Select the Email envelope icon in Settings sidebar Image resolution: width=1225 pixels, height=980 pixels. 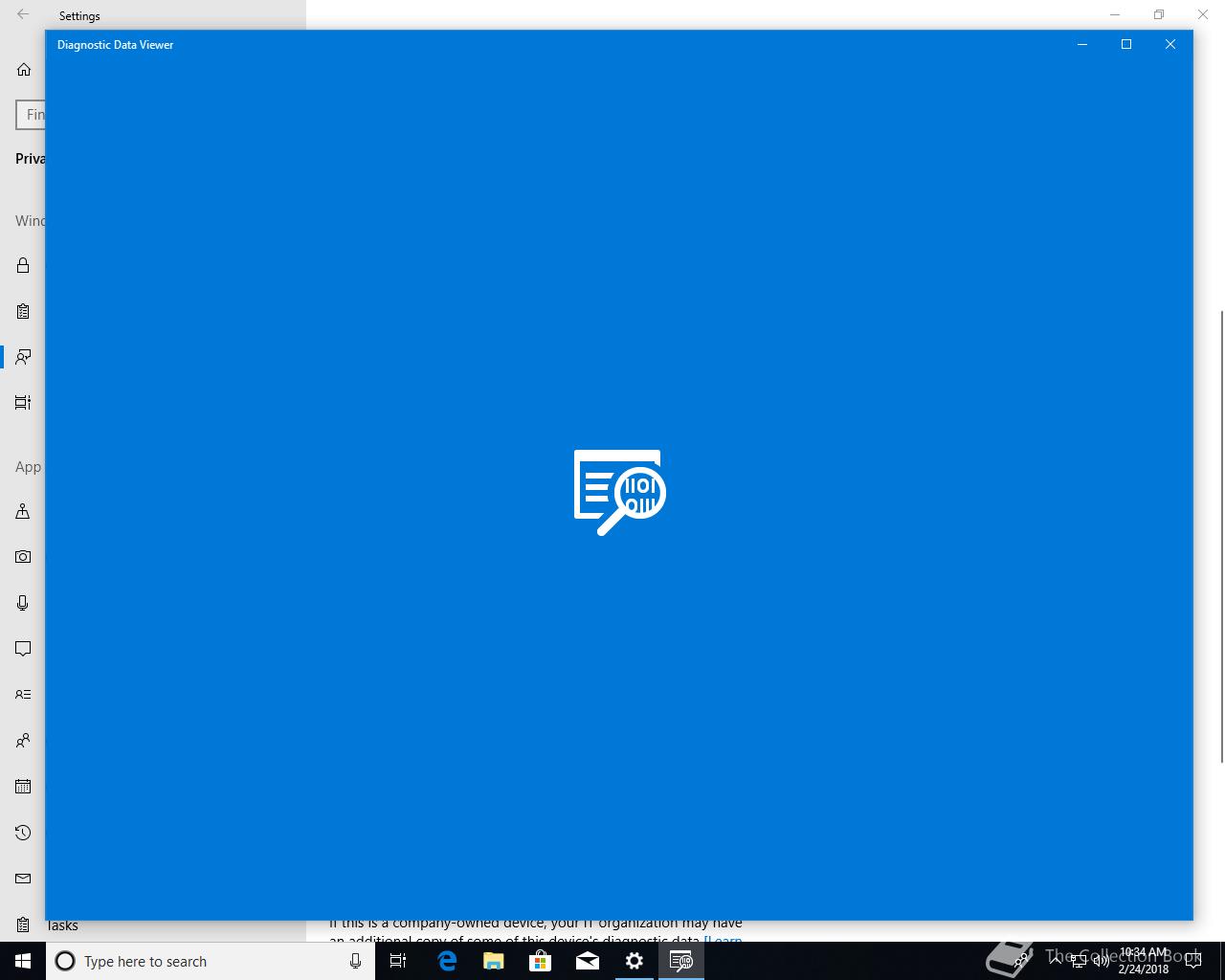(x=23, y=879)
